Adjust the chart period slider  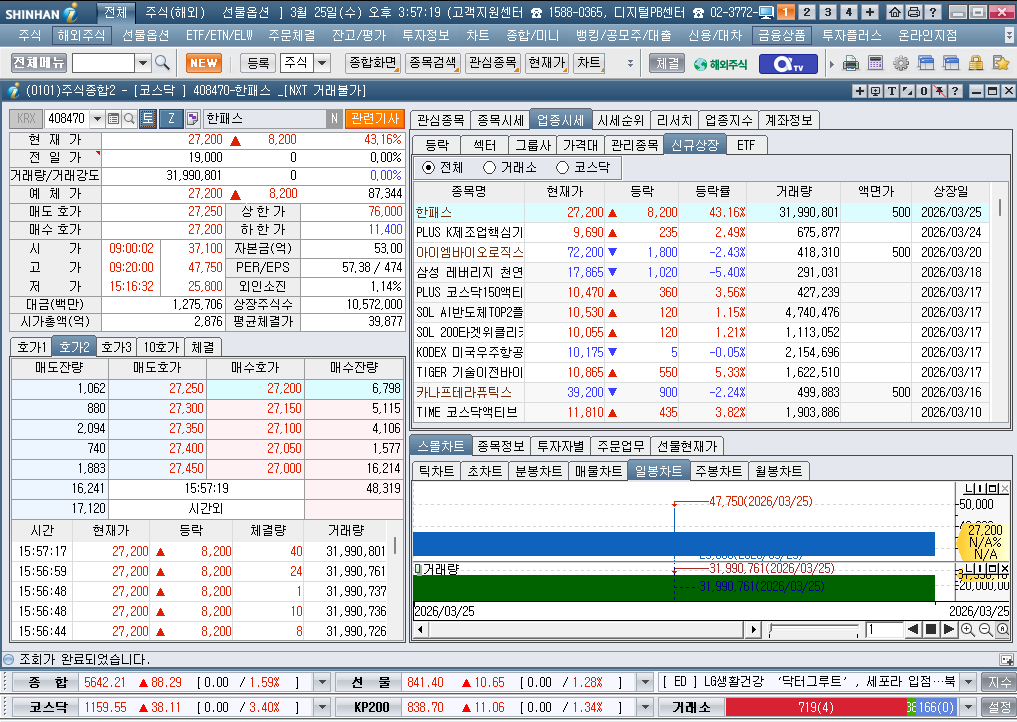click(813, 629)
